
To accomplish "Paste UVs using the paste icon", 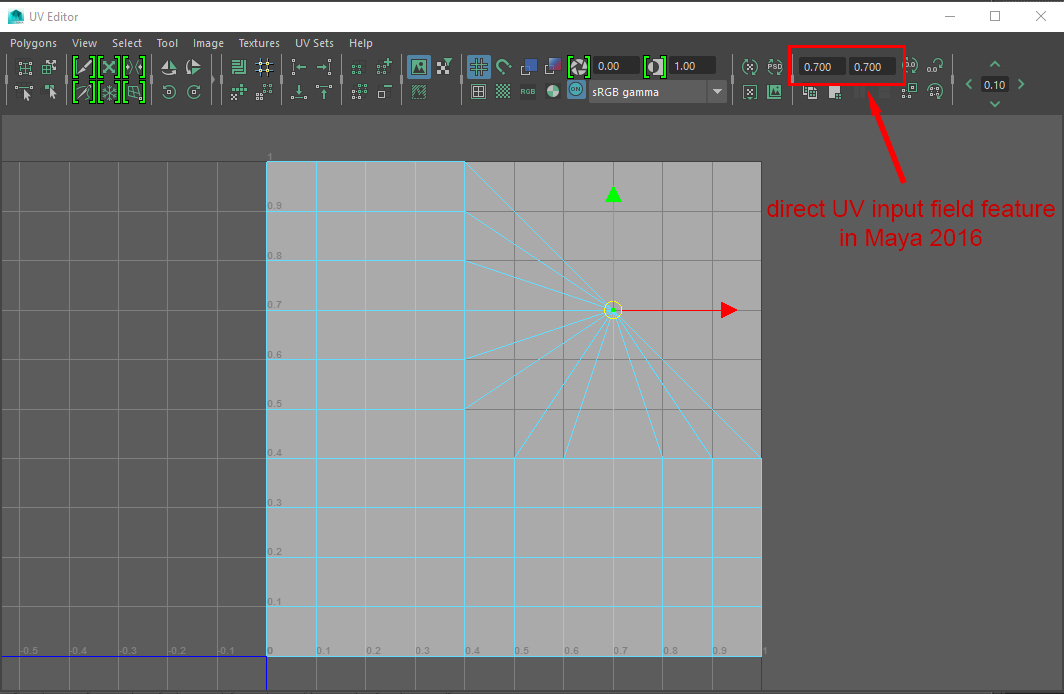I will coord(835,92).
